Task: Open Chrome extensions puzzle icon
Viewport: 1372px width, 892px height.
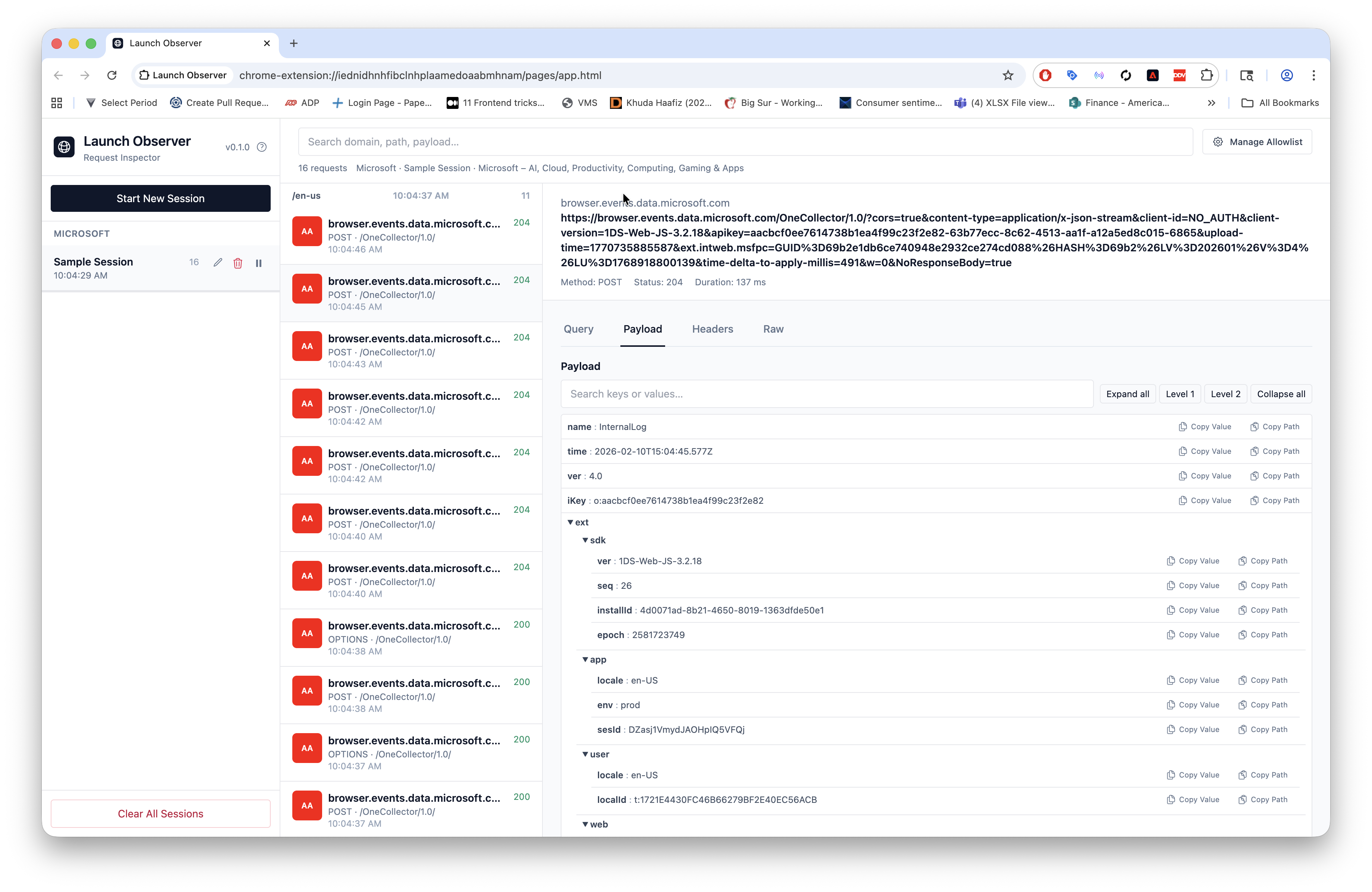Action: 1206,76
